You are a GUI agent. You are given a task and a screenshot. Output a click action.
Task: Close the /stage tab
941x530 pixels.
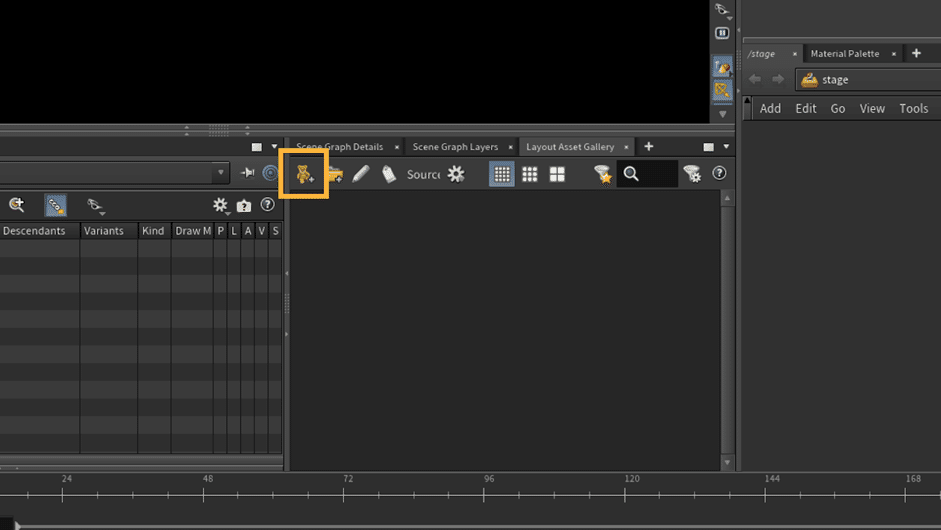(x=795, y=54)
